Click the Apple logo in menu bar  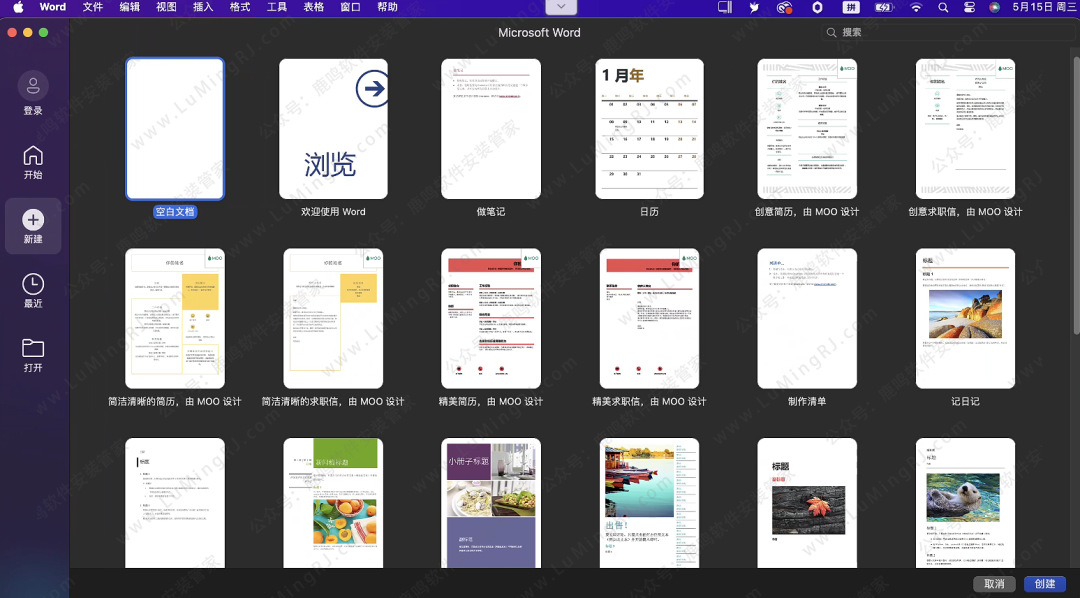(18, 7)
